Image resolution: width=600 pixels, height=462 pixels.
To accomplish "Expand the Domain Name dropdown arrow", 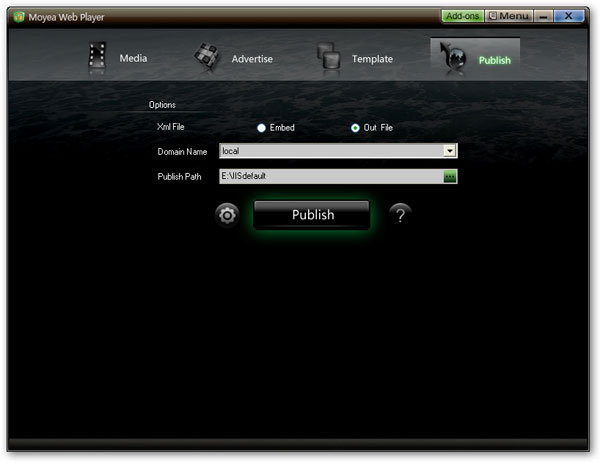I will 450,151.
